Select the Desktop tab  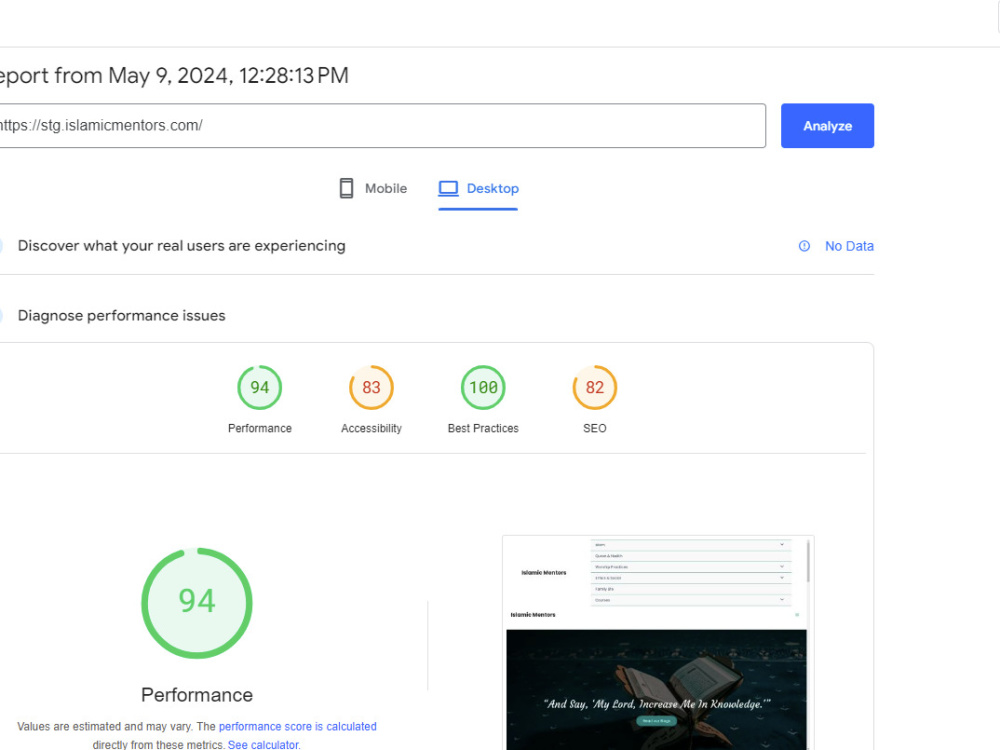(x=478, y=189)
